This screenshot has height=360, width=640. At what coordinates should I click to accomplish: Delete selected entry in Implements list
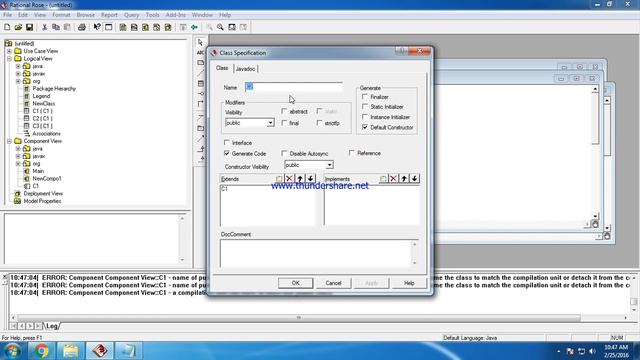393,179
